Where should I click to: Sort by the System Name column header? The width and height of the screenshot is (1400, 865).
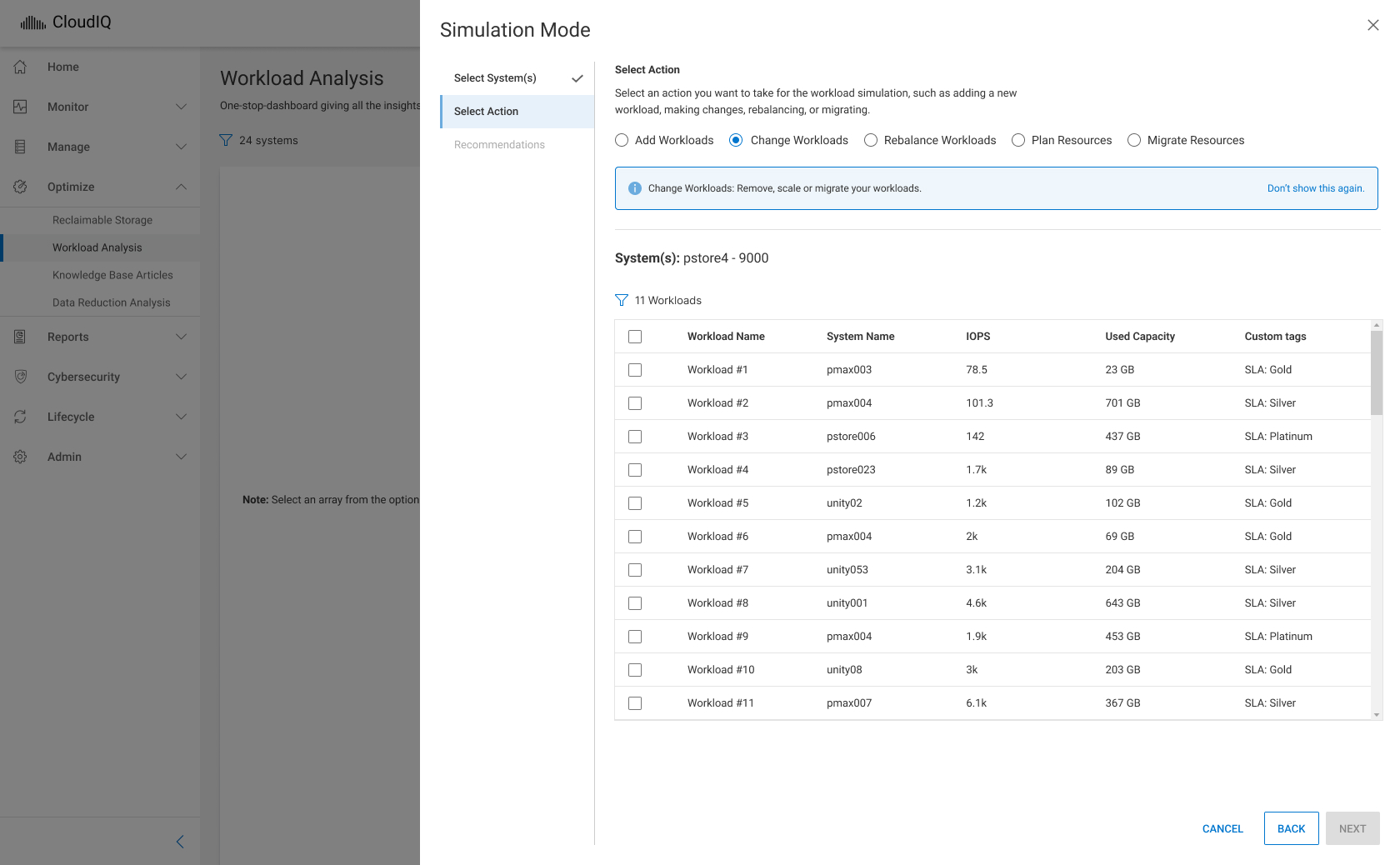[x=860, y=337]
